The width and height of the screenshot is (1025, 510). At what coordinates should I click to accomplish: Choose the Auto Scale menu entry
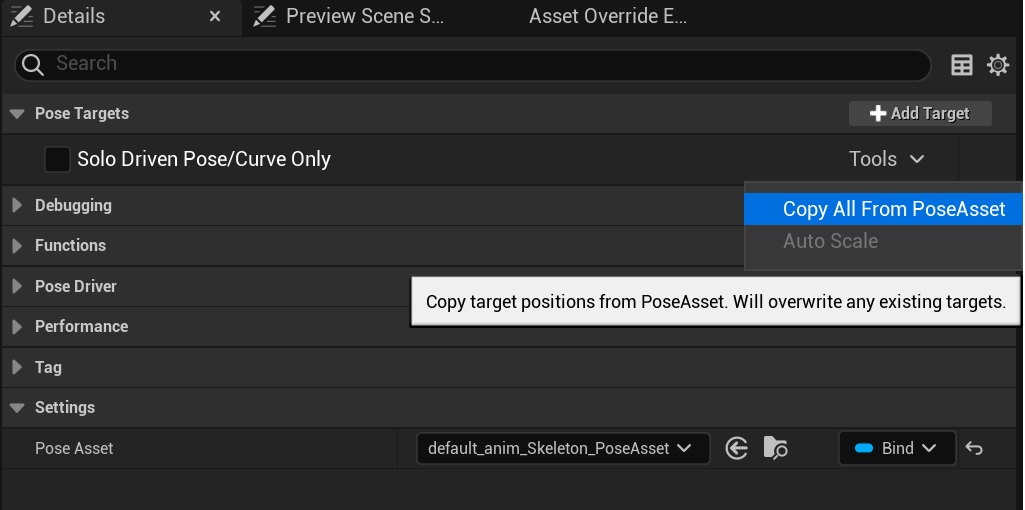click(830, 241)
